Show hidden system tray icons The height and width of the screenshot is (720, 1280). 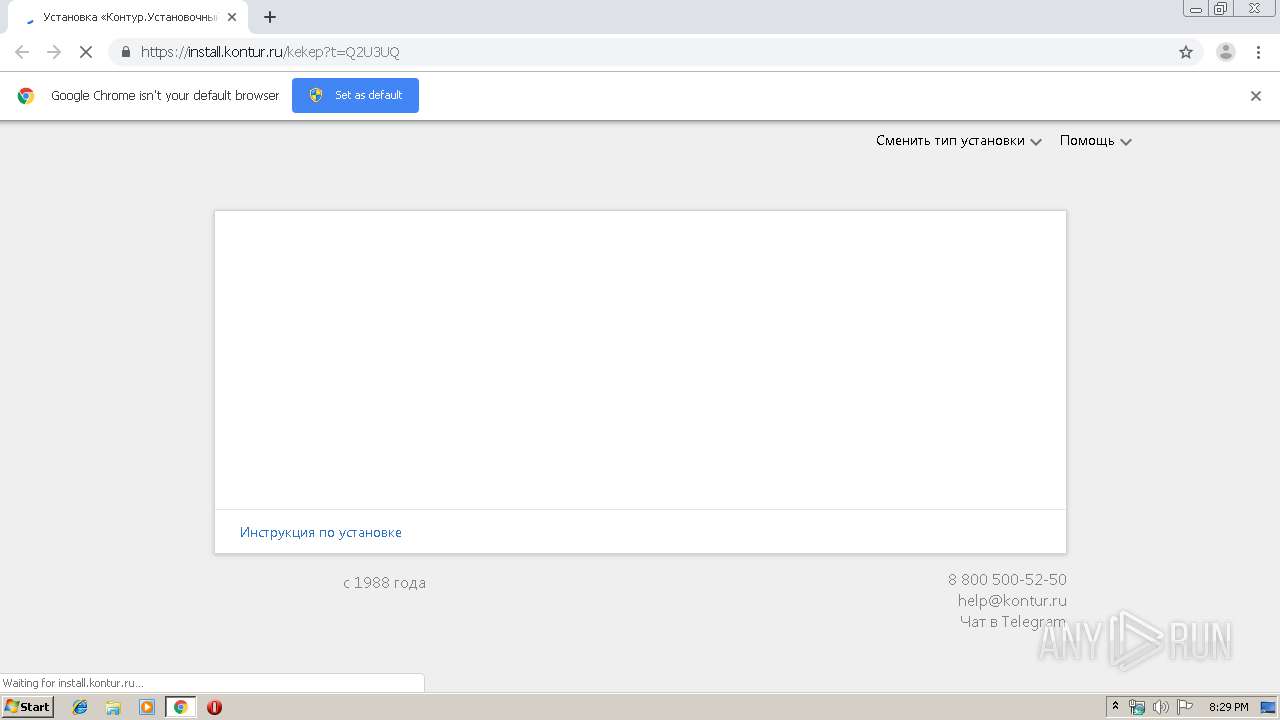click(x=1116, y=707)
